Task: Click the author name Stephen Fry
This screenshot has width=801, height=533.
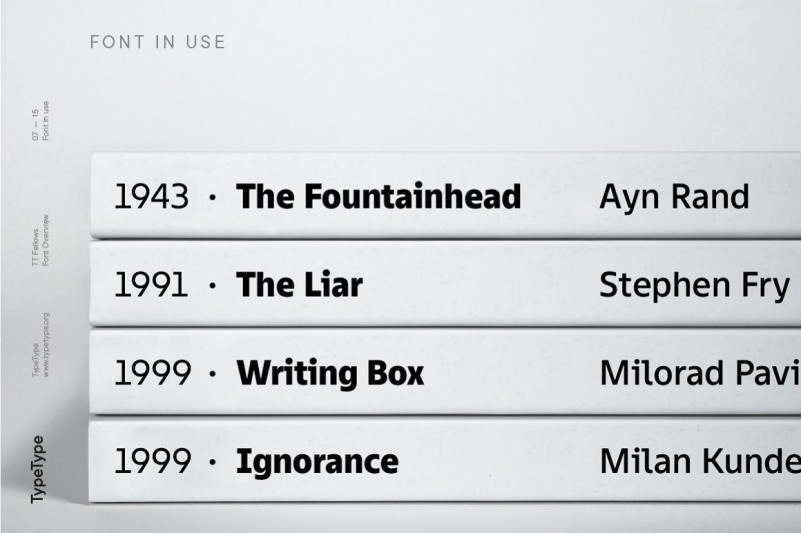Action: click(695, 286)
